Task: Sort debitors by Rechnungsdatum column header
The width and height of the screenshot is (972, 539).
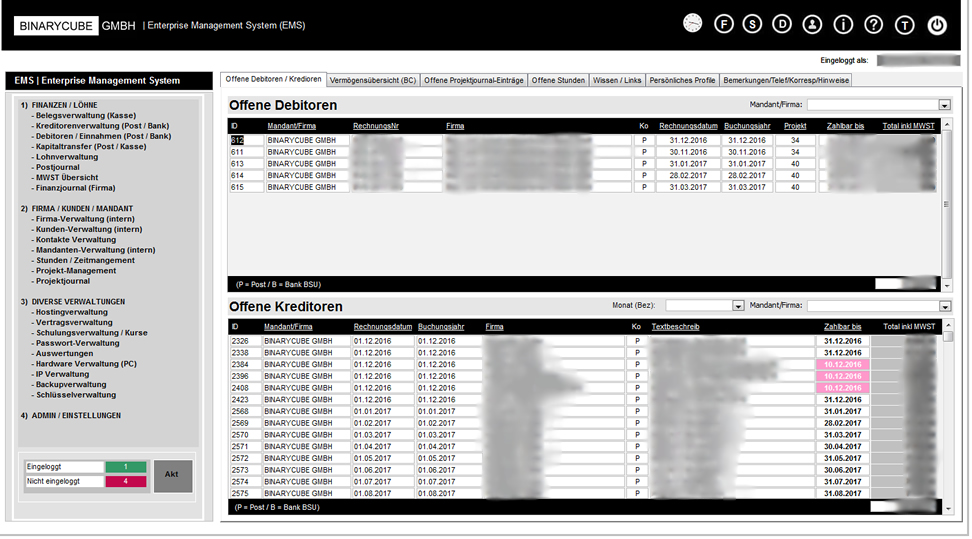Action: [x=689, y=126]
